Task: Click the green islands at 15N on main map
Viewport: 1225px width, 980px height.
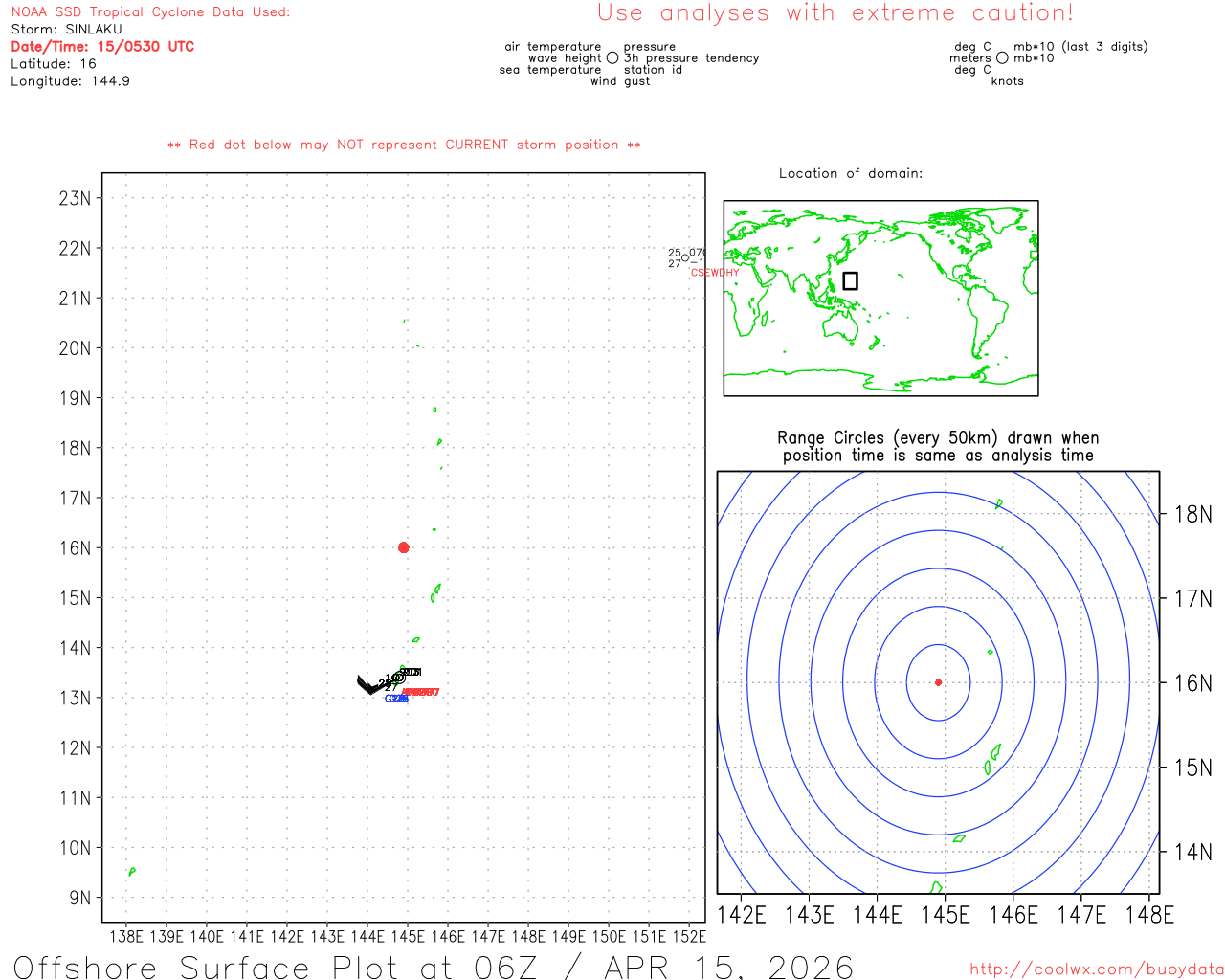Action: [x=435, y=592]
